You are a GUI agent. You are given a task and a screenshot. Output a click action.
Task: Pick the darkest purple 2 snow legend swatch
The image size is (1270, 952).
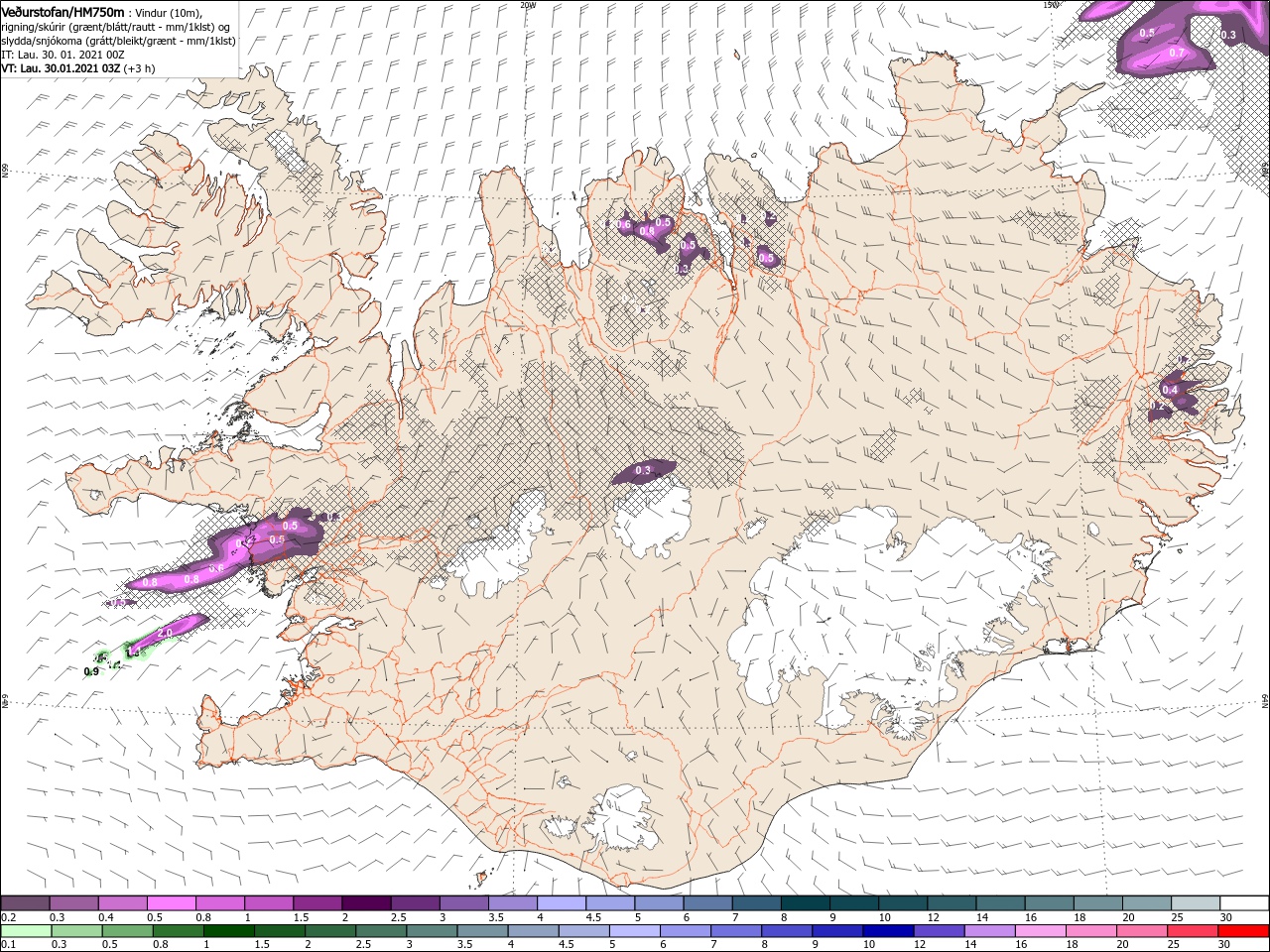pos(366,903)
